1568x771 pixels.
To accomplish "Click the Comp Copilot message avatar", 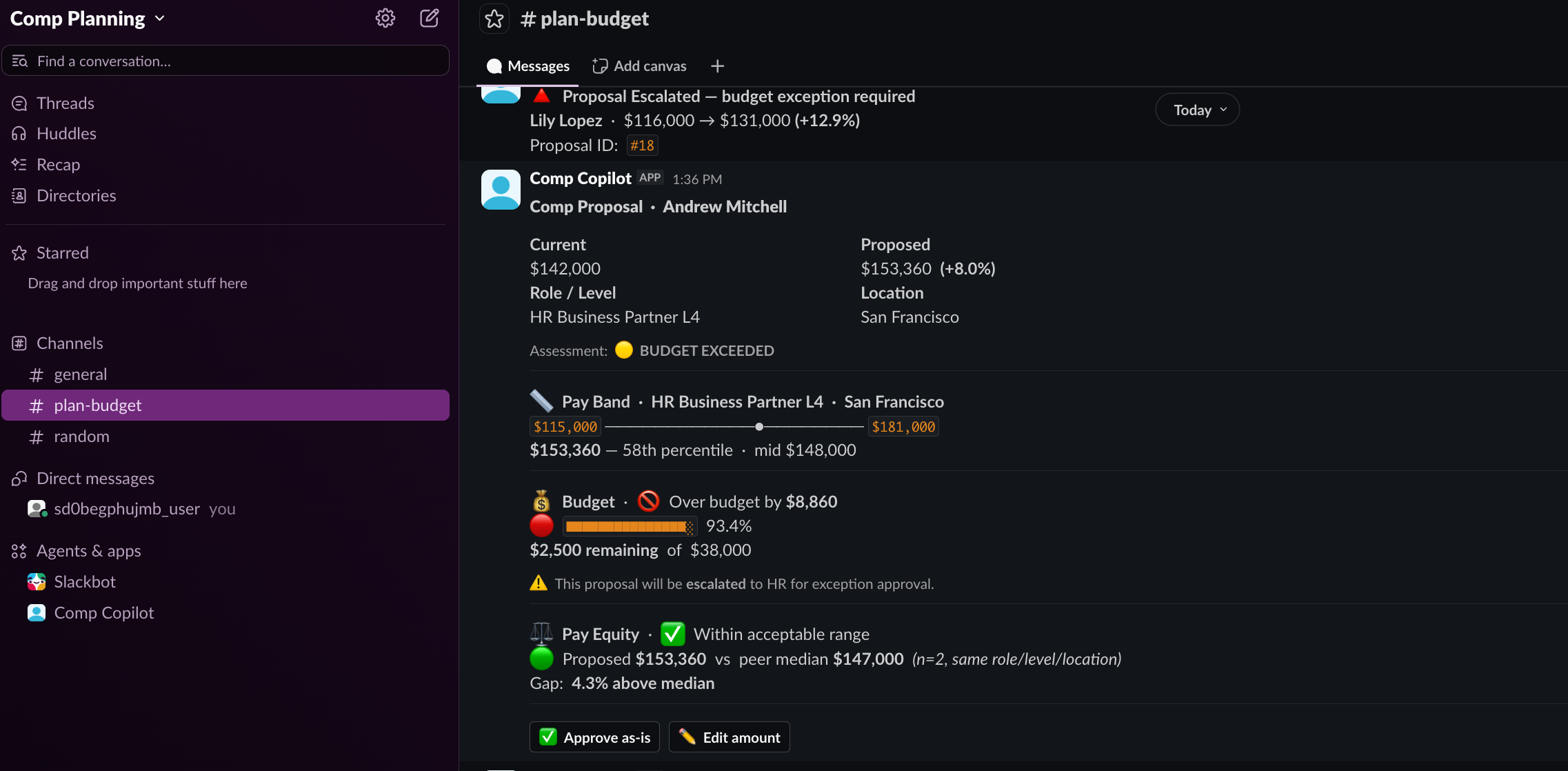I will 501,189.
